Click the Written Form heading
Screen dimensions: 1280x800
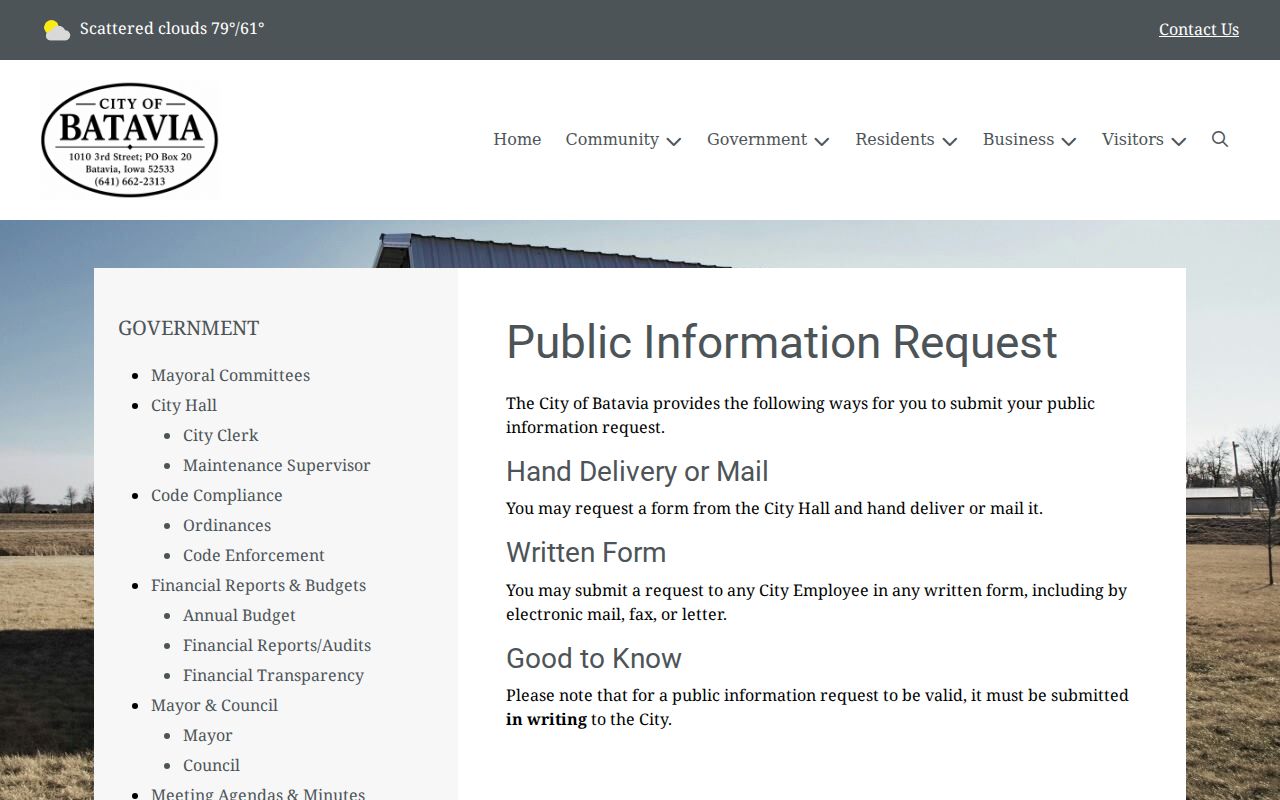[586, 552]
